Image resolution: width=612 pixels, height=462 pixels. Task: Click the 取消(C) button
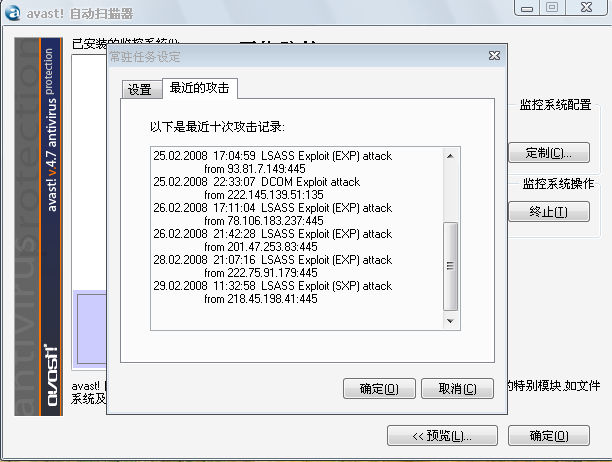457,389
